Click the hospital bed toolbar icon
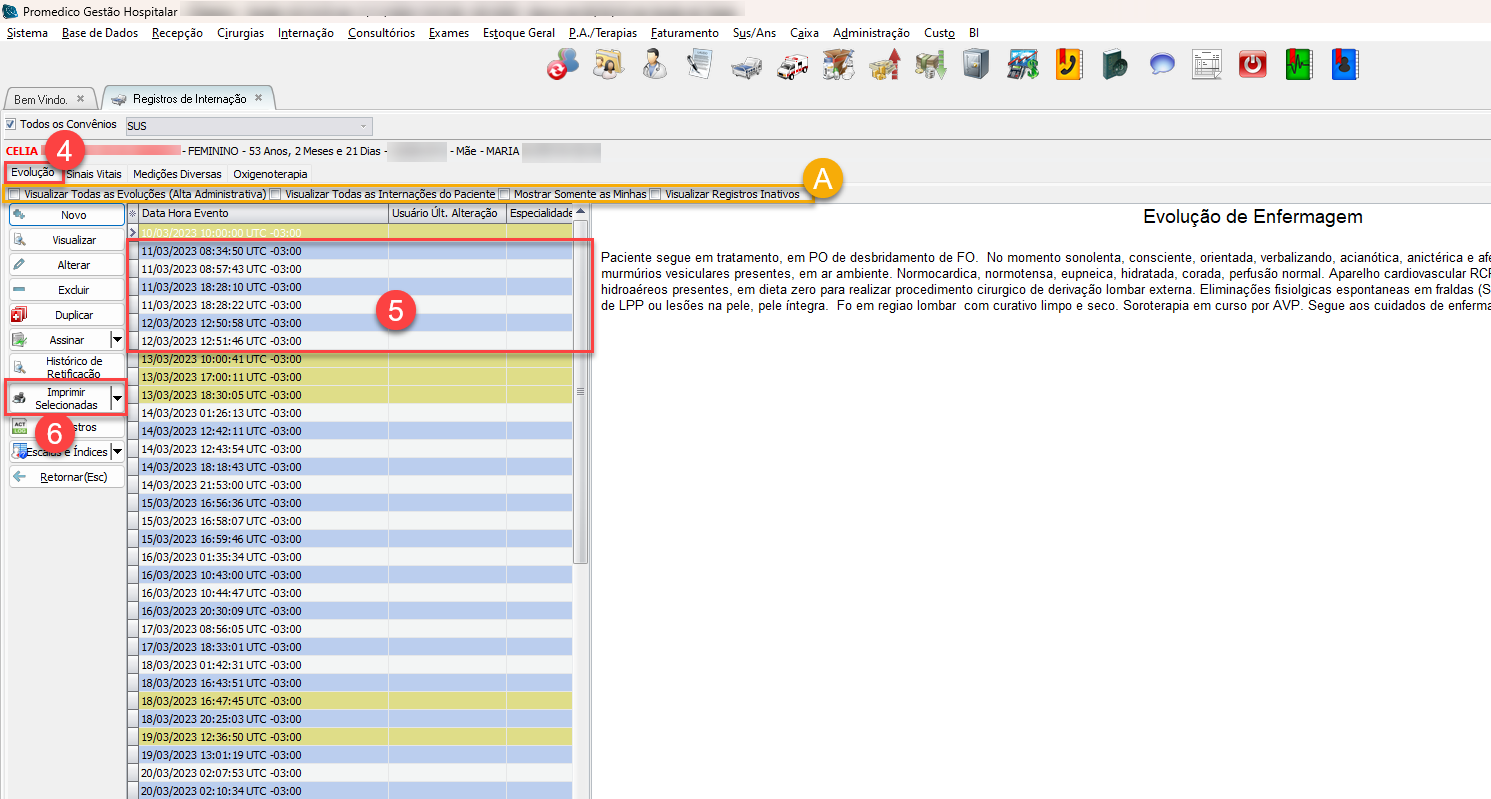Image resolution: width=1491 pixels, height=799 pixels. [746, 65]
